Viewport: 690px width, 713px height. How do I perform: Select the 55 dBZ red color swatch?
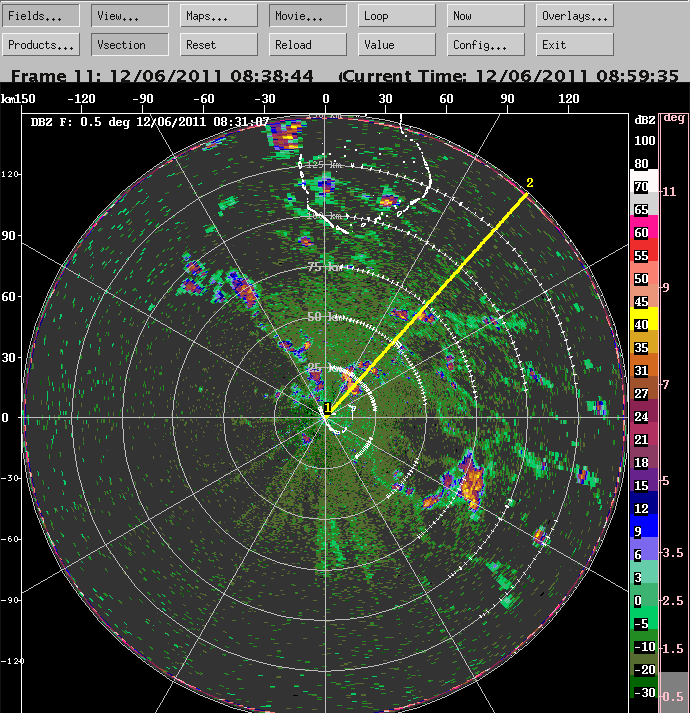pos(644,250)
